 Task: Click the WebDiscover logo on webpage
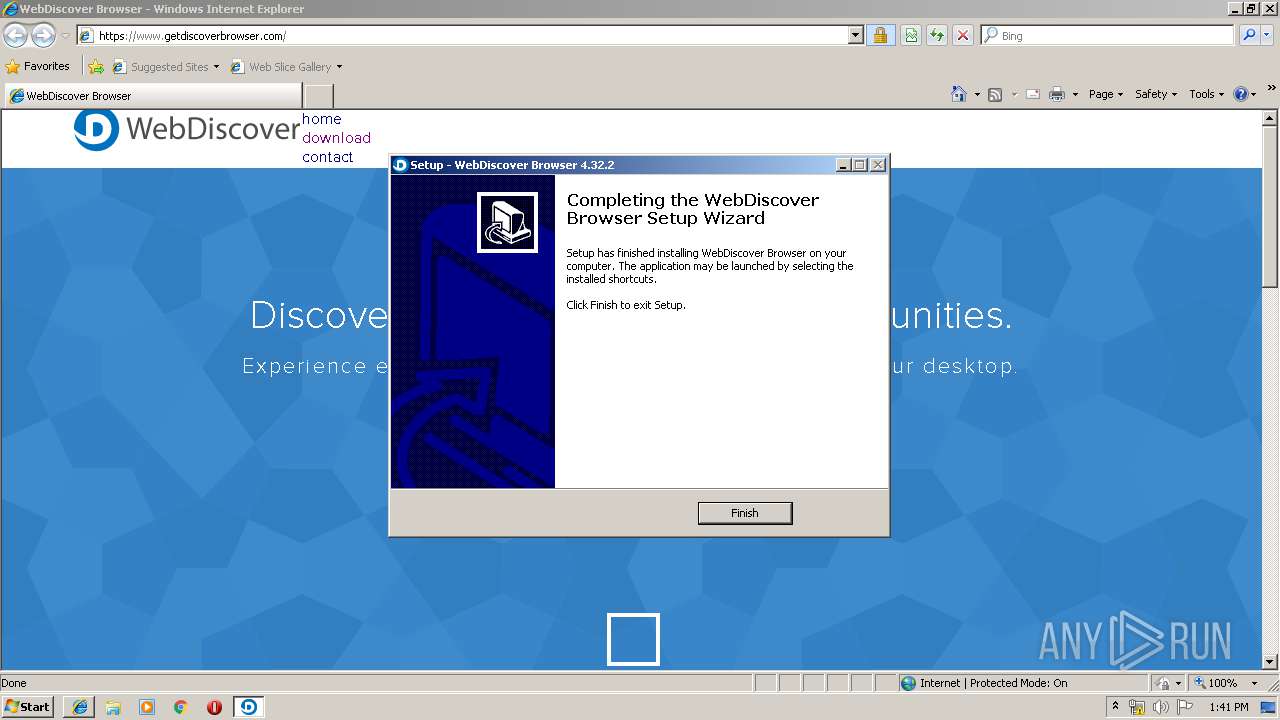187,129
